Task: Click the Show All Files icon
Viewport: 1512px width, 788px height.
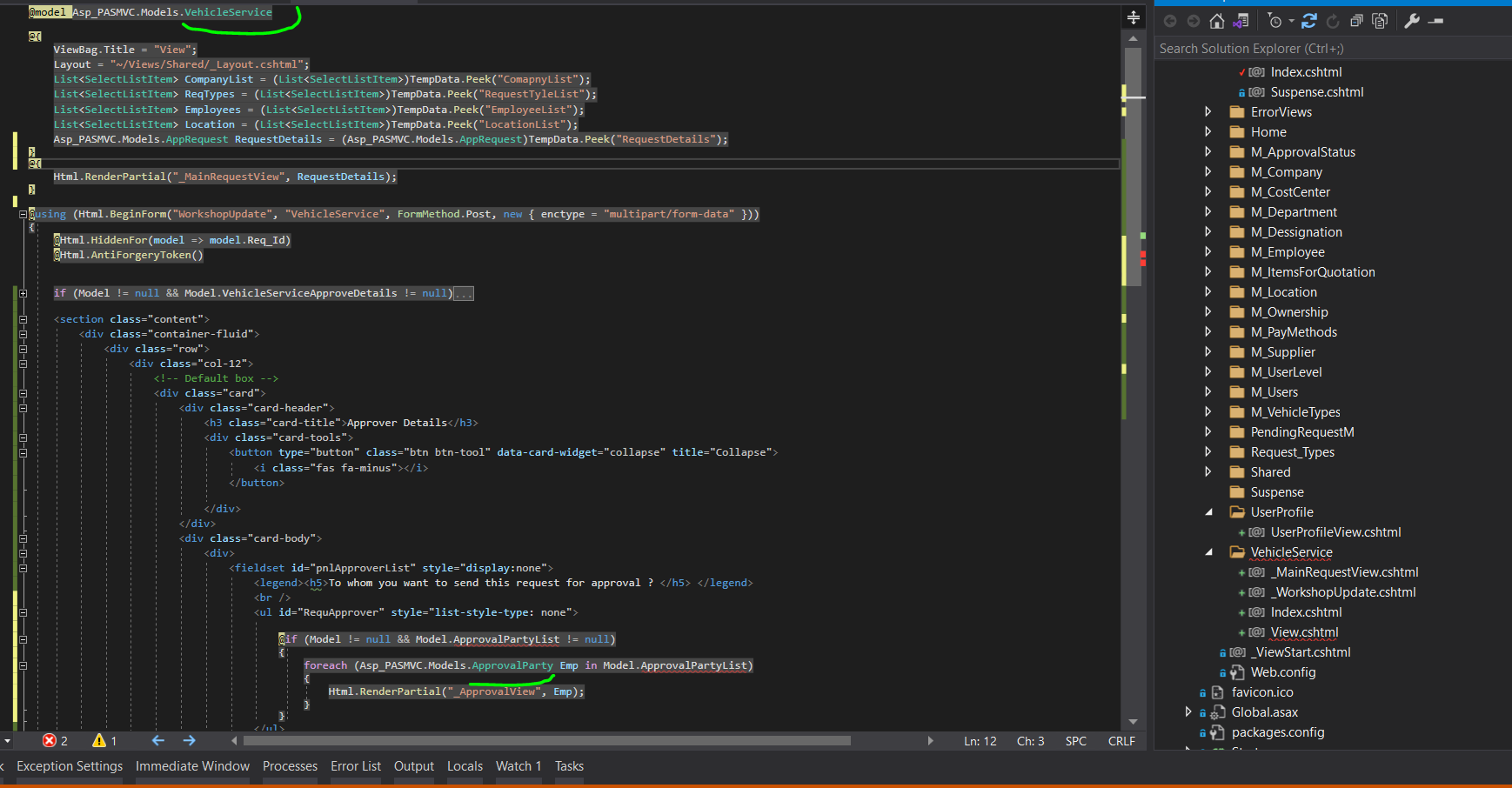Action: 1380,21
